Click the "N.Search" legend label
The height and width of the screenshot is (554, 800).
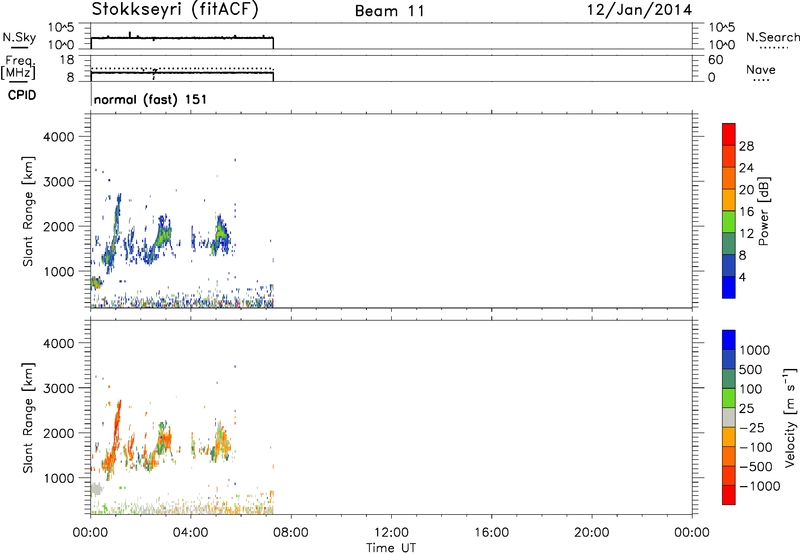772,37
